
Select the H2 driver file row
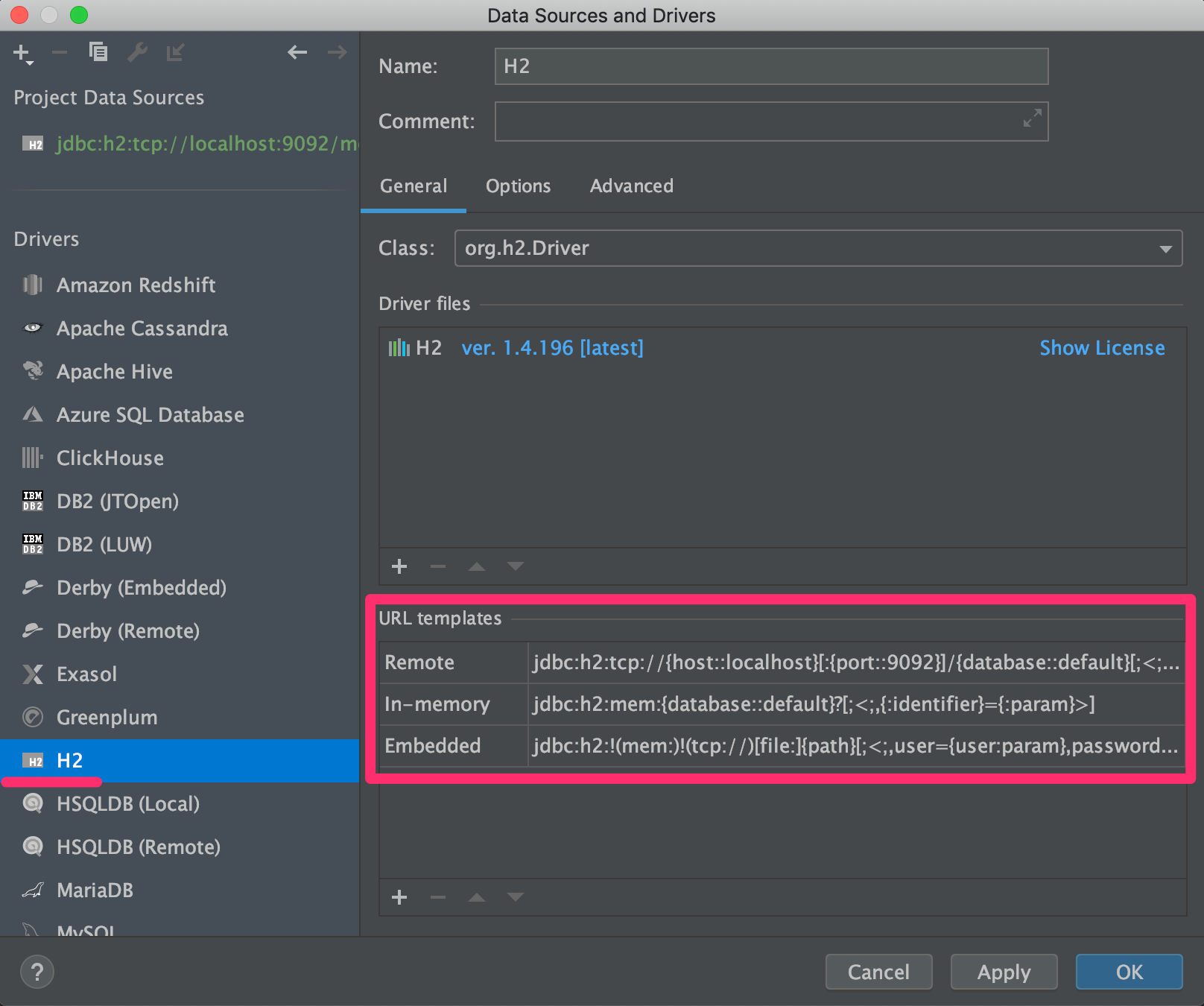782,348
